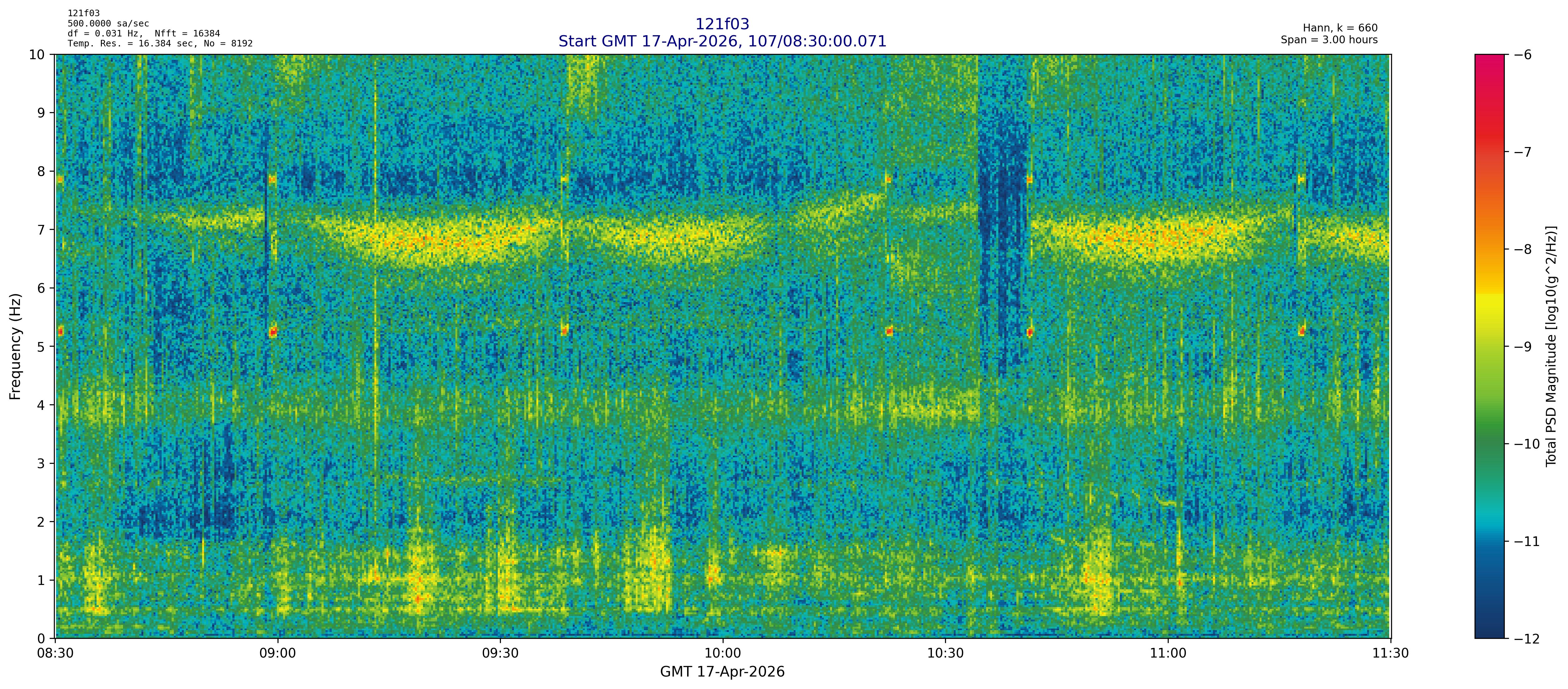Click the 'df = 0.031 Hz' header text
The height and width of the screenshot is (689, 1568).
(105, 33)
